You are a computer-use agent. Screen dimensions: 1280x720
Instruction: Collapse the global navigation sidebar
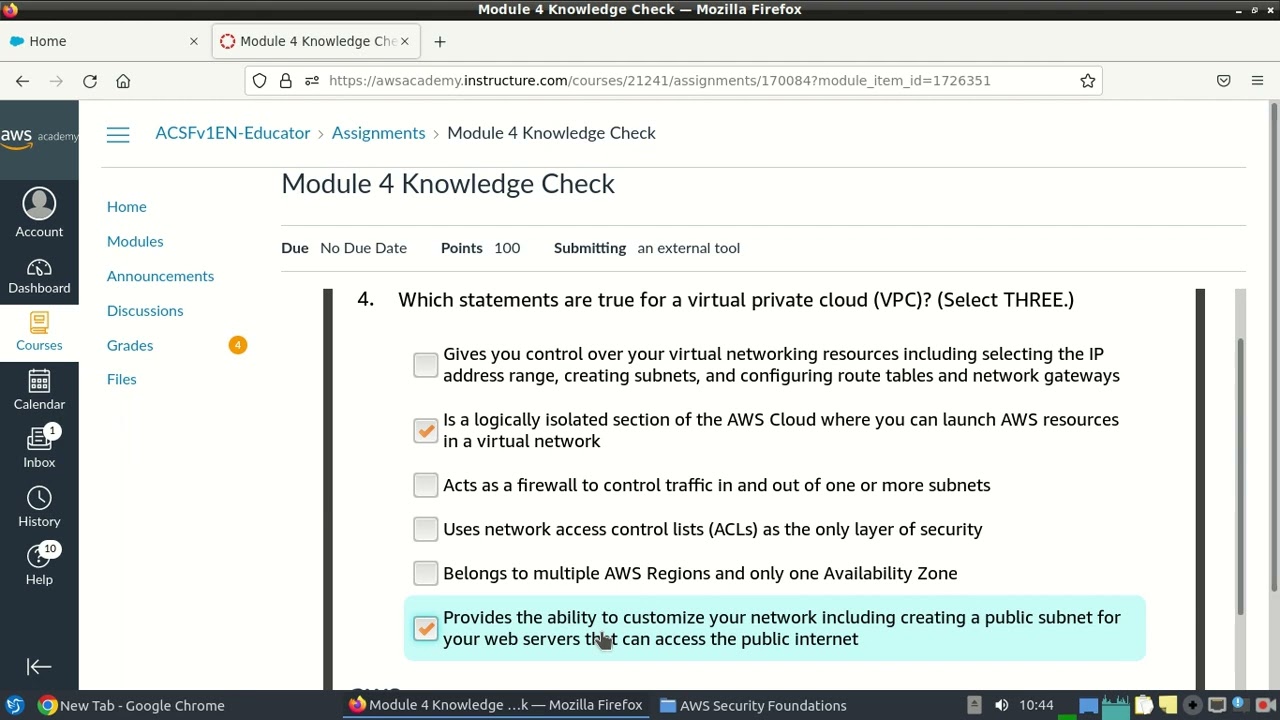[39, 667]
